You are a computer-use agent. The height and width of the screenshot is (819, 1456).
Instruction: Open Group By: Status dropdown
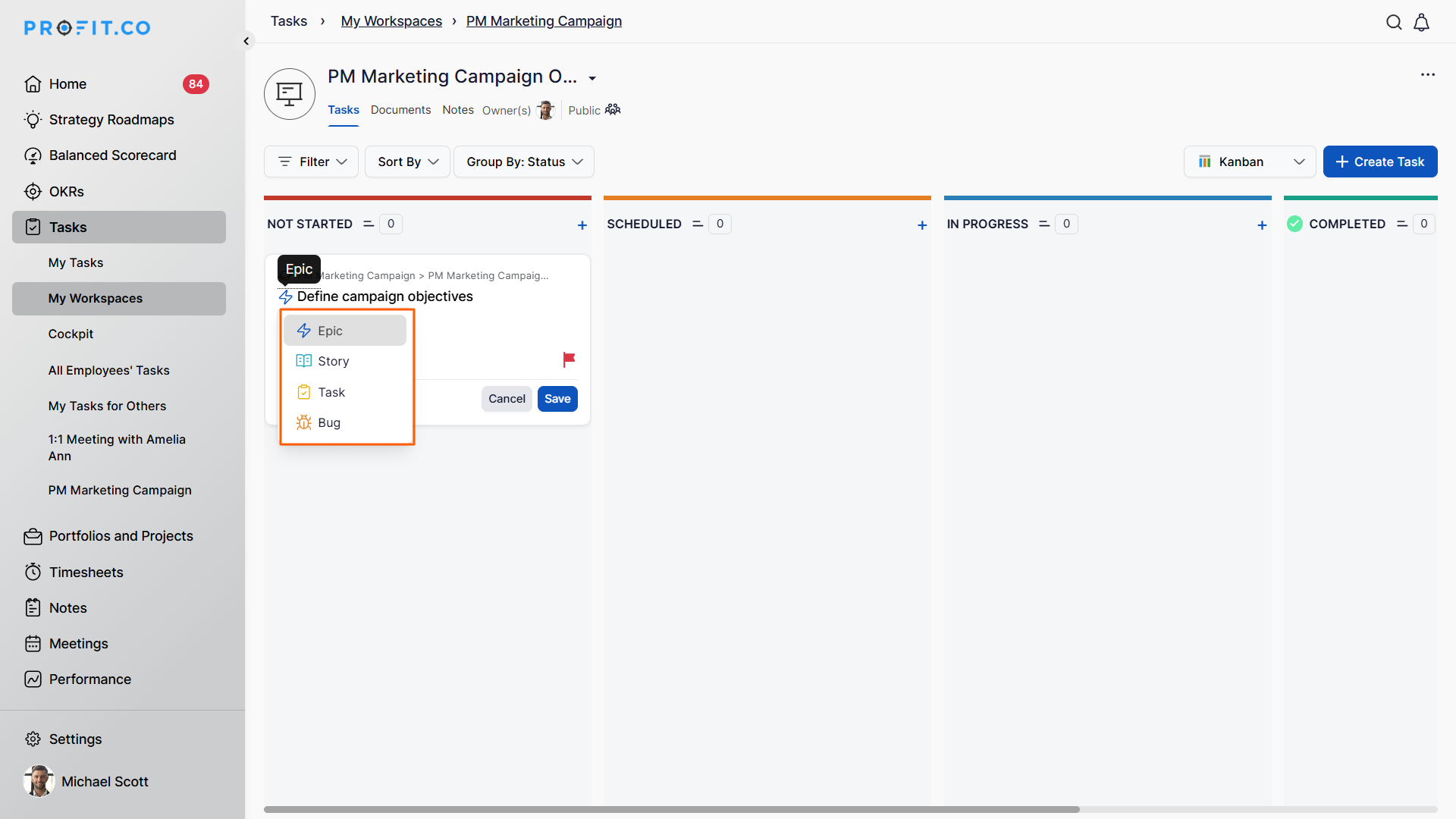(524, 162)
